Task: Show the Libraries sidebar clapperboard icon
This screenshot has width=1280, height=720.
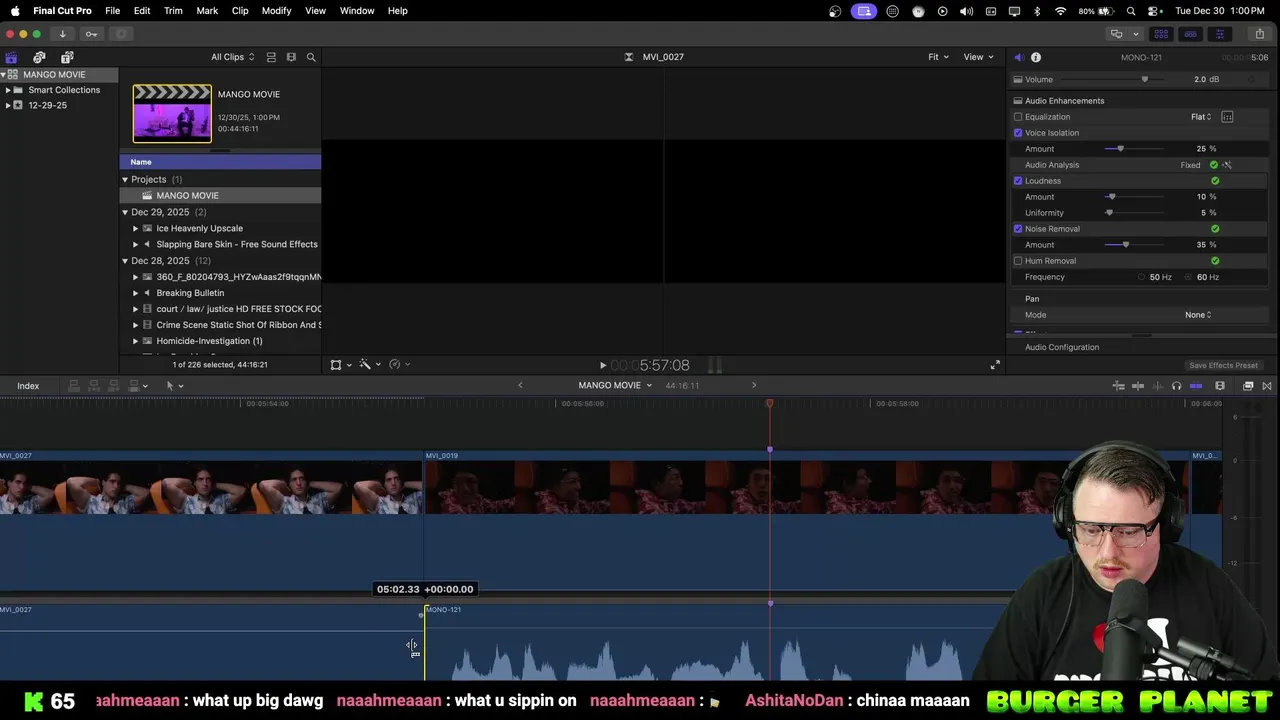Action: pyautogui.click(x=11, y=57)
